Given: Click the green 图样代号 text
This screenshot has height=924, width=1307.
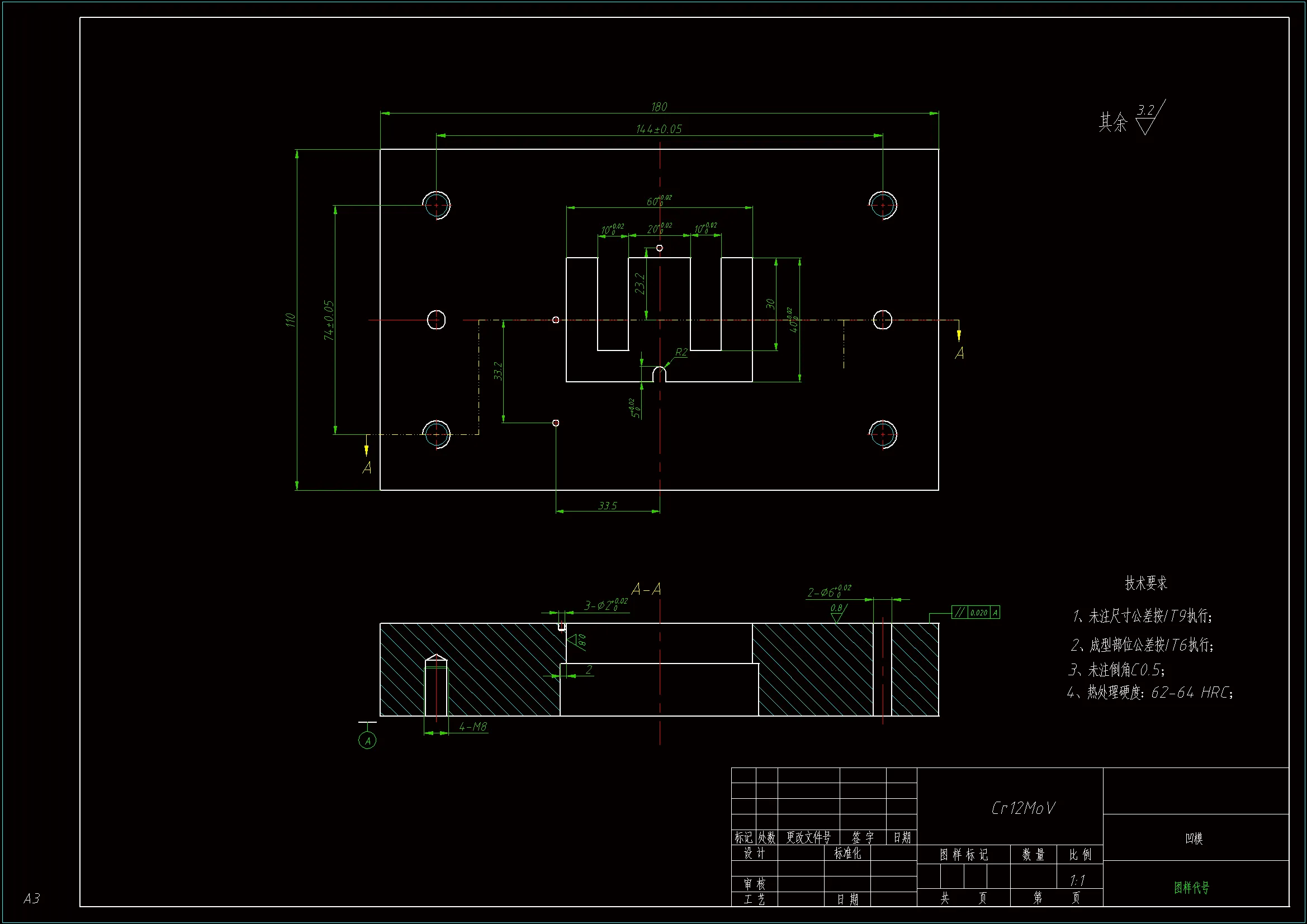Looking at the screenshot, I should 1191,888.
